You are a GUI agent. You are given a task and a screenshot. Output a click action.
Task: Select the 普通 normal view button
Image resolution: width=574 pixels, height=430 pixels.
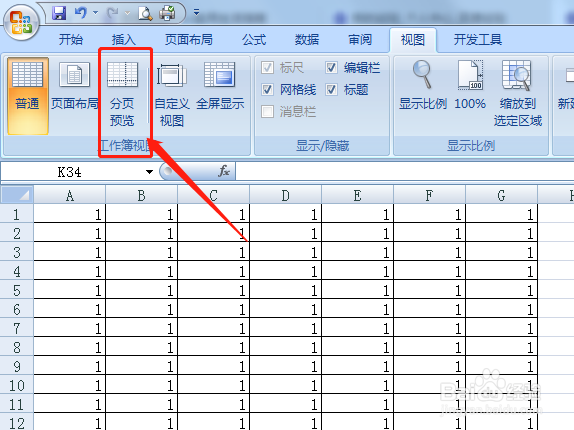(27, 96)
